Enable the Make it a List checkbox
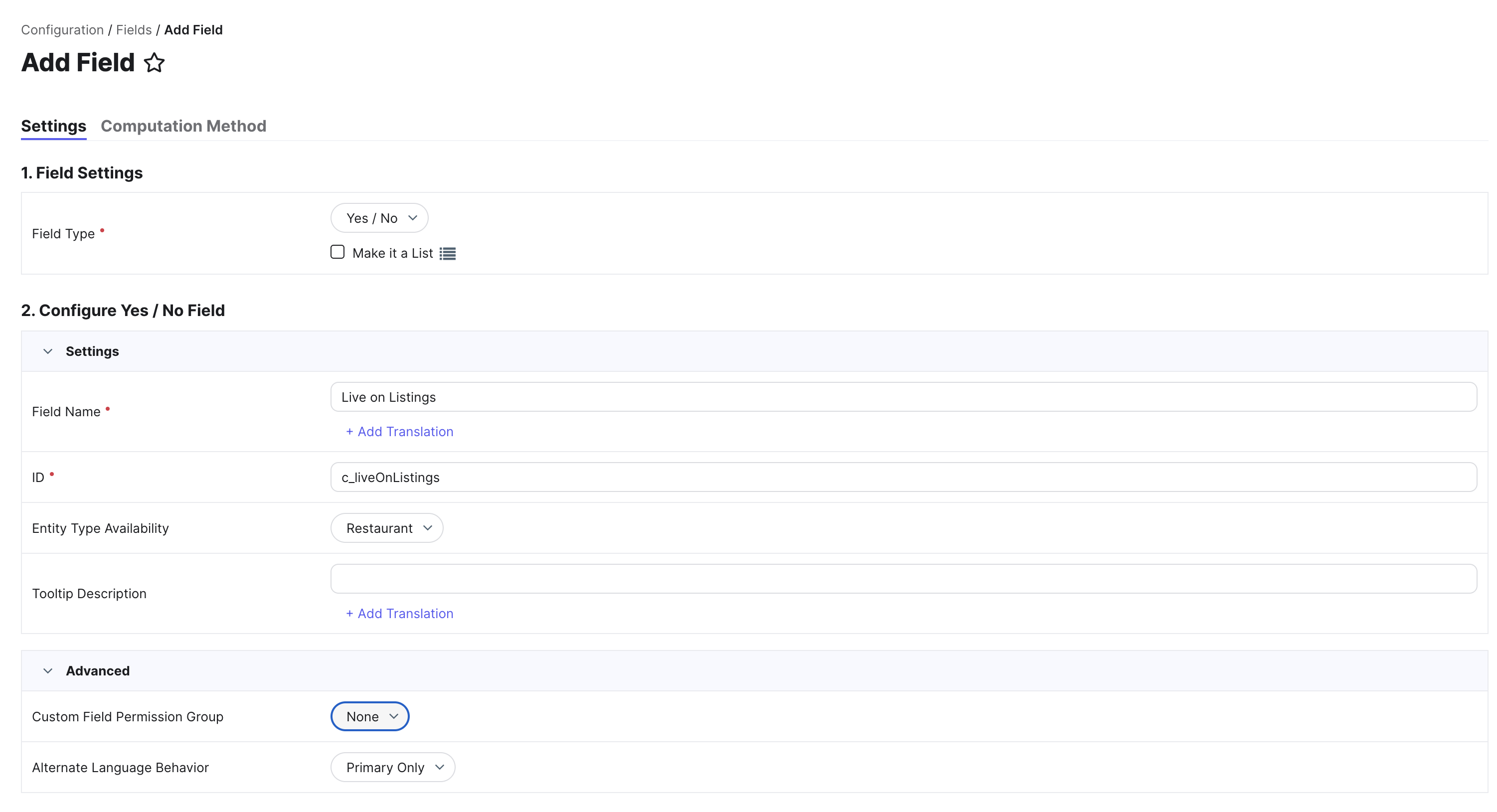This screenshot has height=812, width=1497. pyautogui.click(x=337, y=252)
